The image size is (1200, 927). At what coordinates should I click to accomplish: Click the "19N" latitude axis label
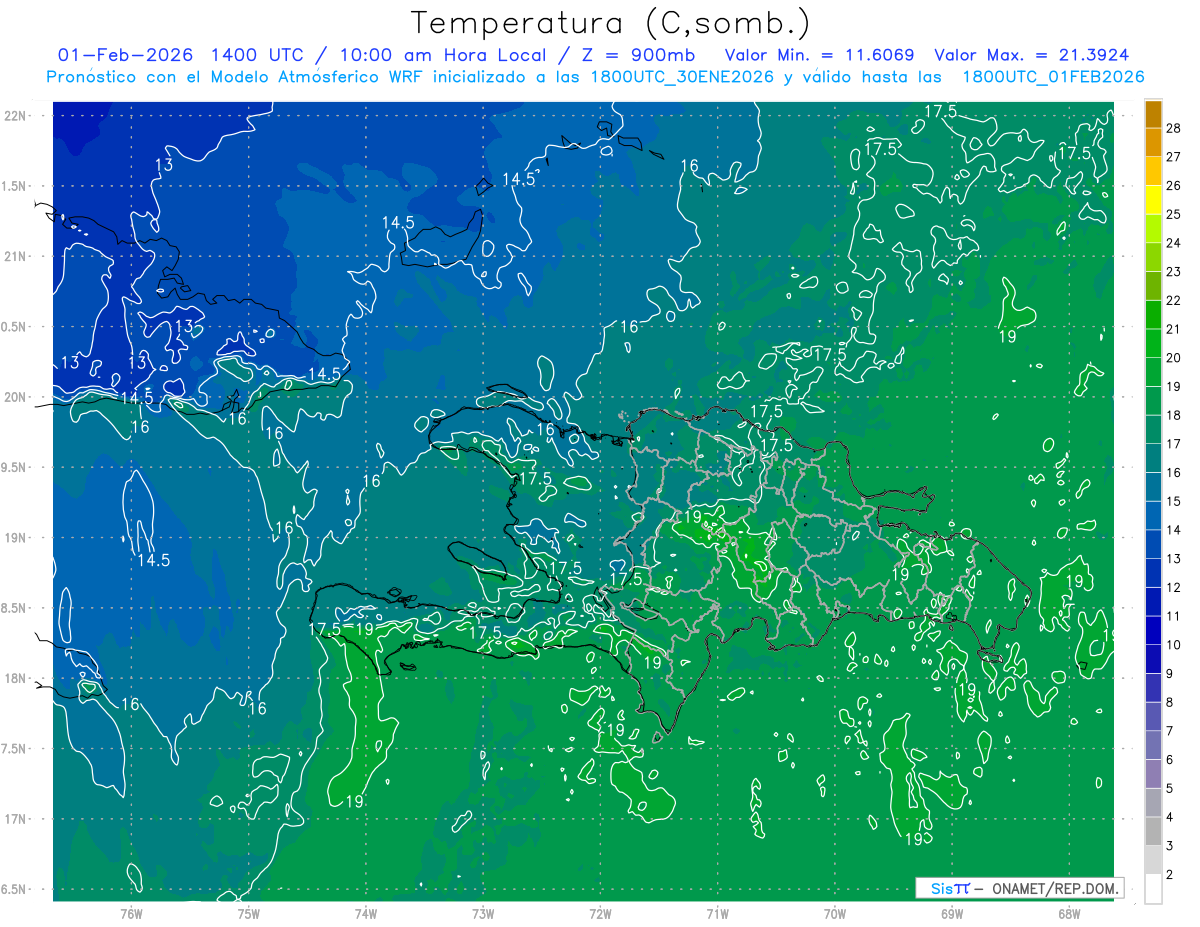click(15, 538)
